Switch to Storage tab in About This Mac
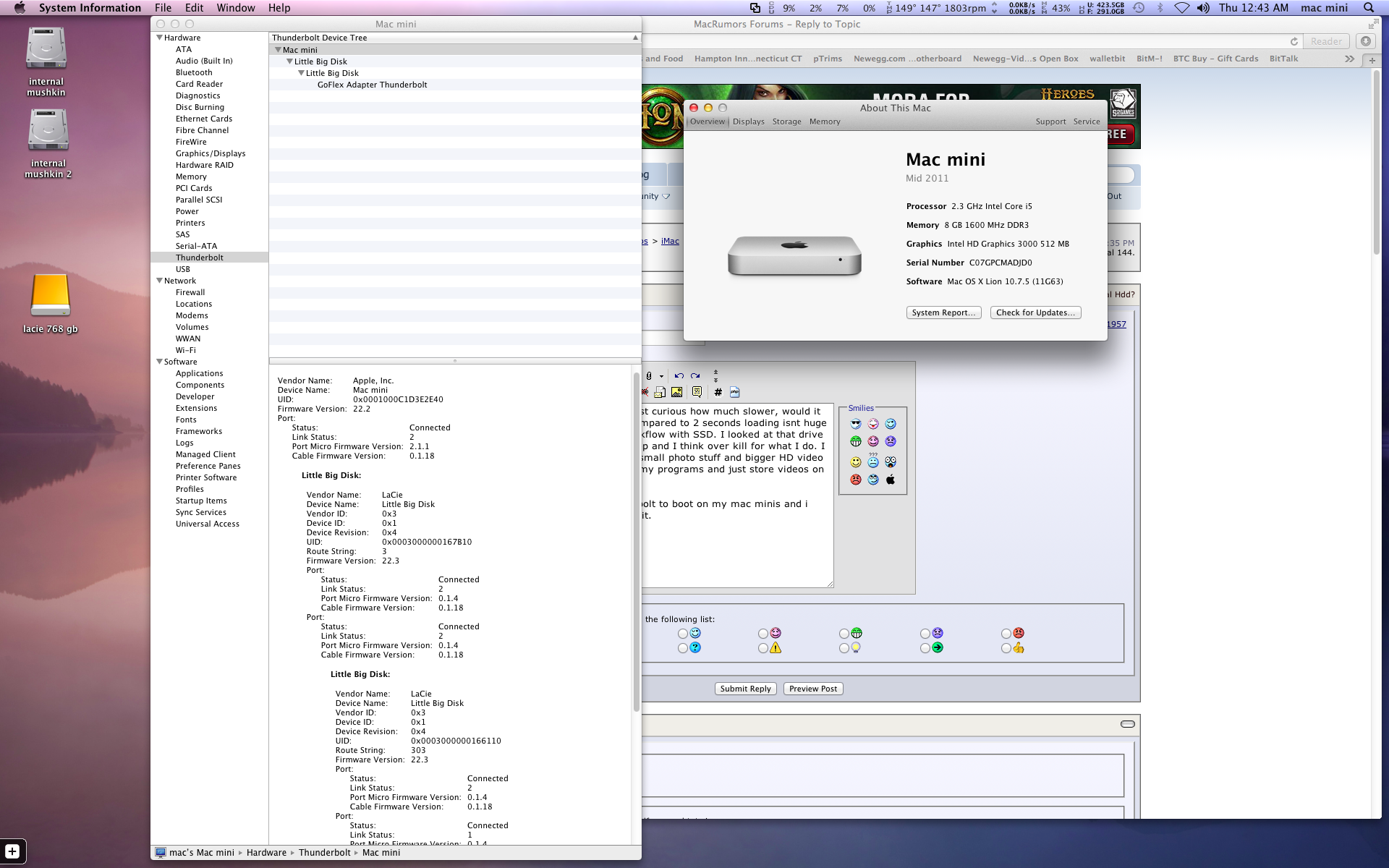The height and width of the screenshot is (868, 1389). click(786, 122)
